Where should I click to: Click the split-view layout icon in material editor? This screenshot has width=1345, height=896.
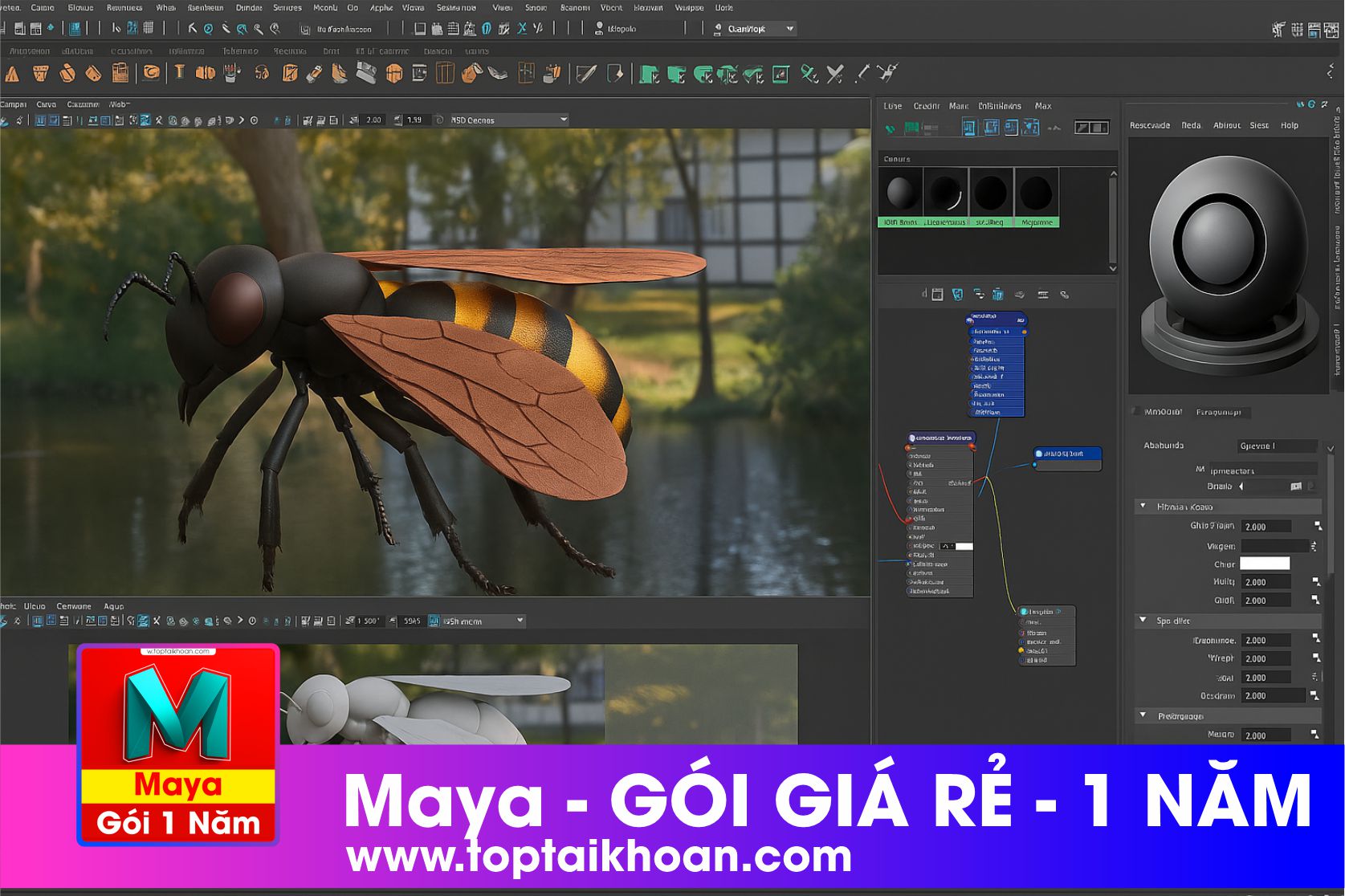pyautogui.click(x=1092, y=127)
